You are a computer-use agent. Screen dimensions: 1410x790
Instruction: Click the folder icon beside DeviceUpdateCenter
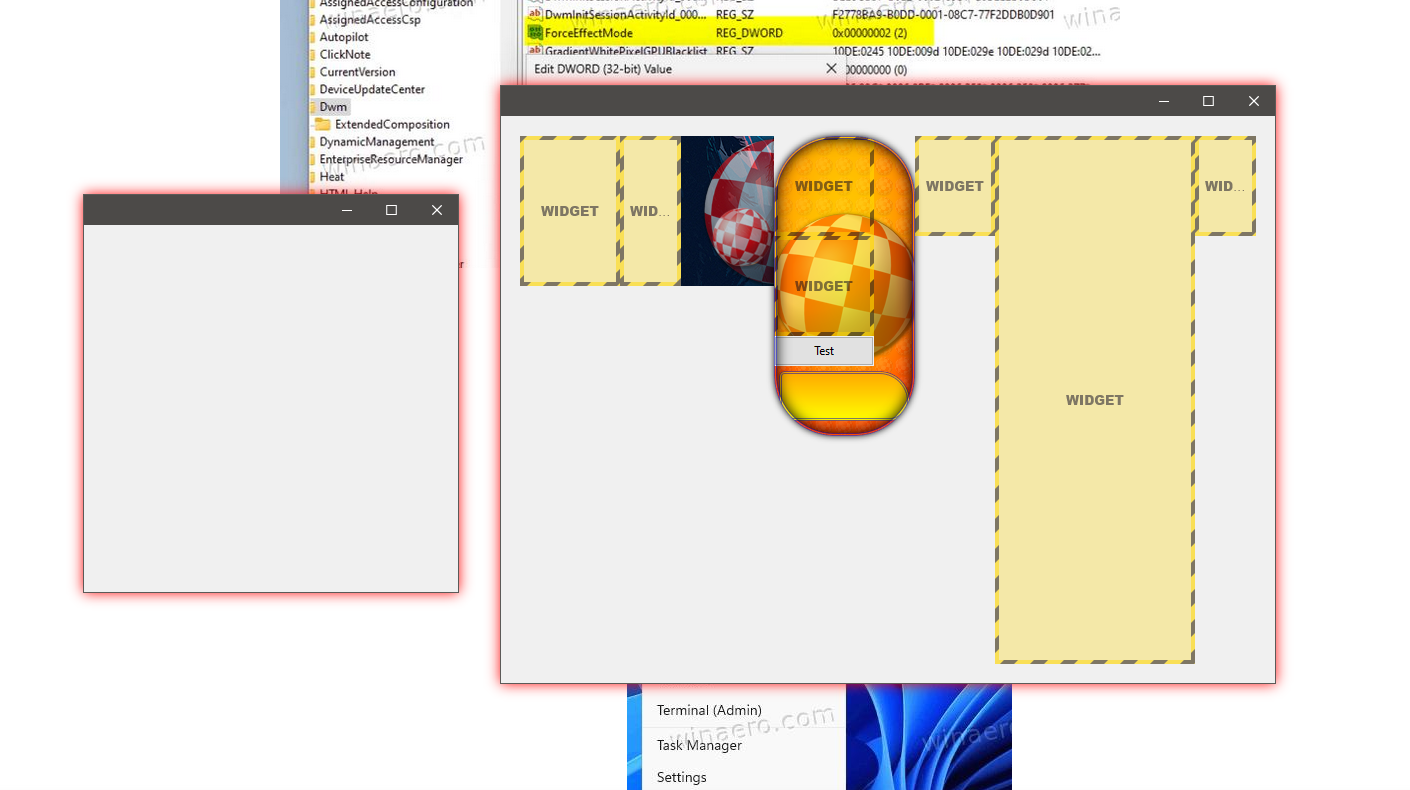click(x=313, y=89)
